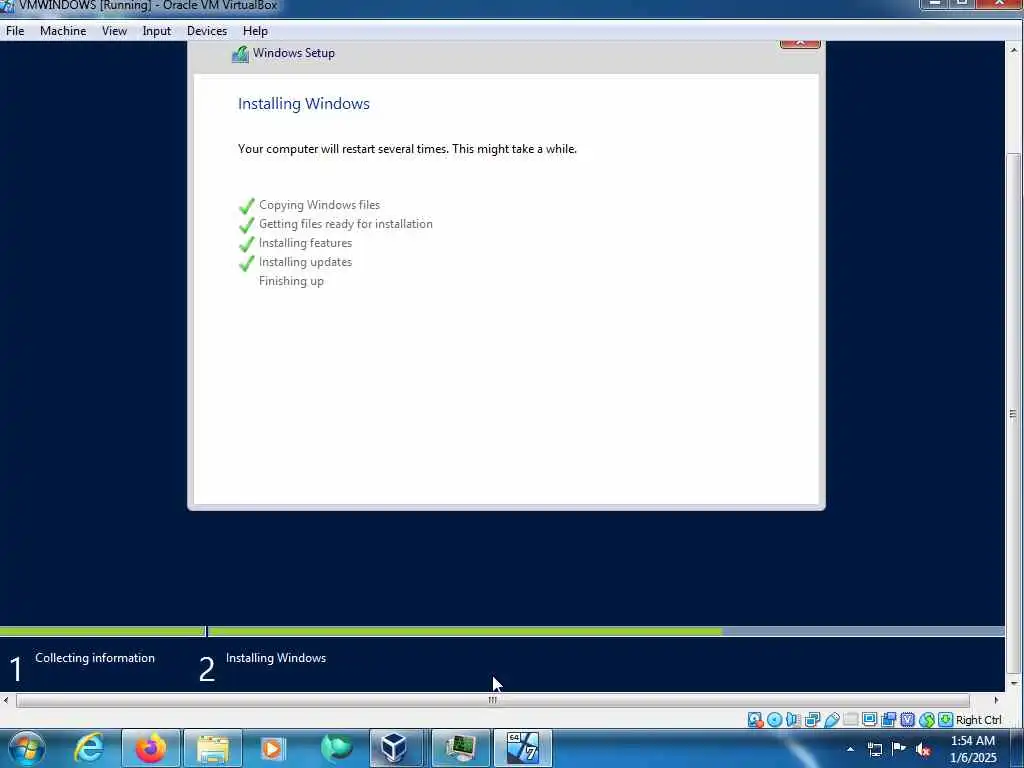Open the Windows Start menu orb
Viewport: 1024px width, 768px height.
[x=27, y=748]
